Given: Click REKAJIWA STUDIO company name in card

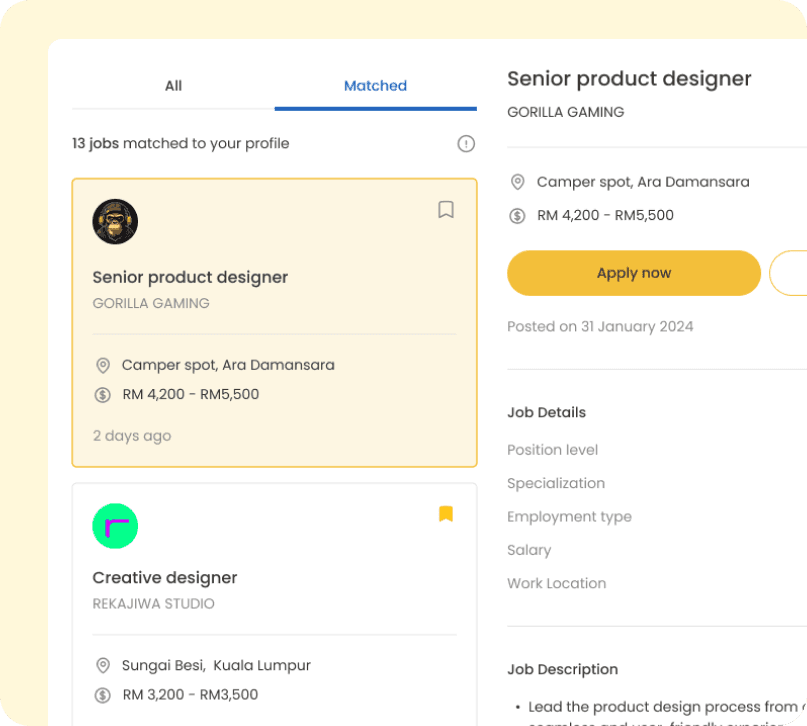Looking at the screenshot, I should [153, 604].
